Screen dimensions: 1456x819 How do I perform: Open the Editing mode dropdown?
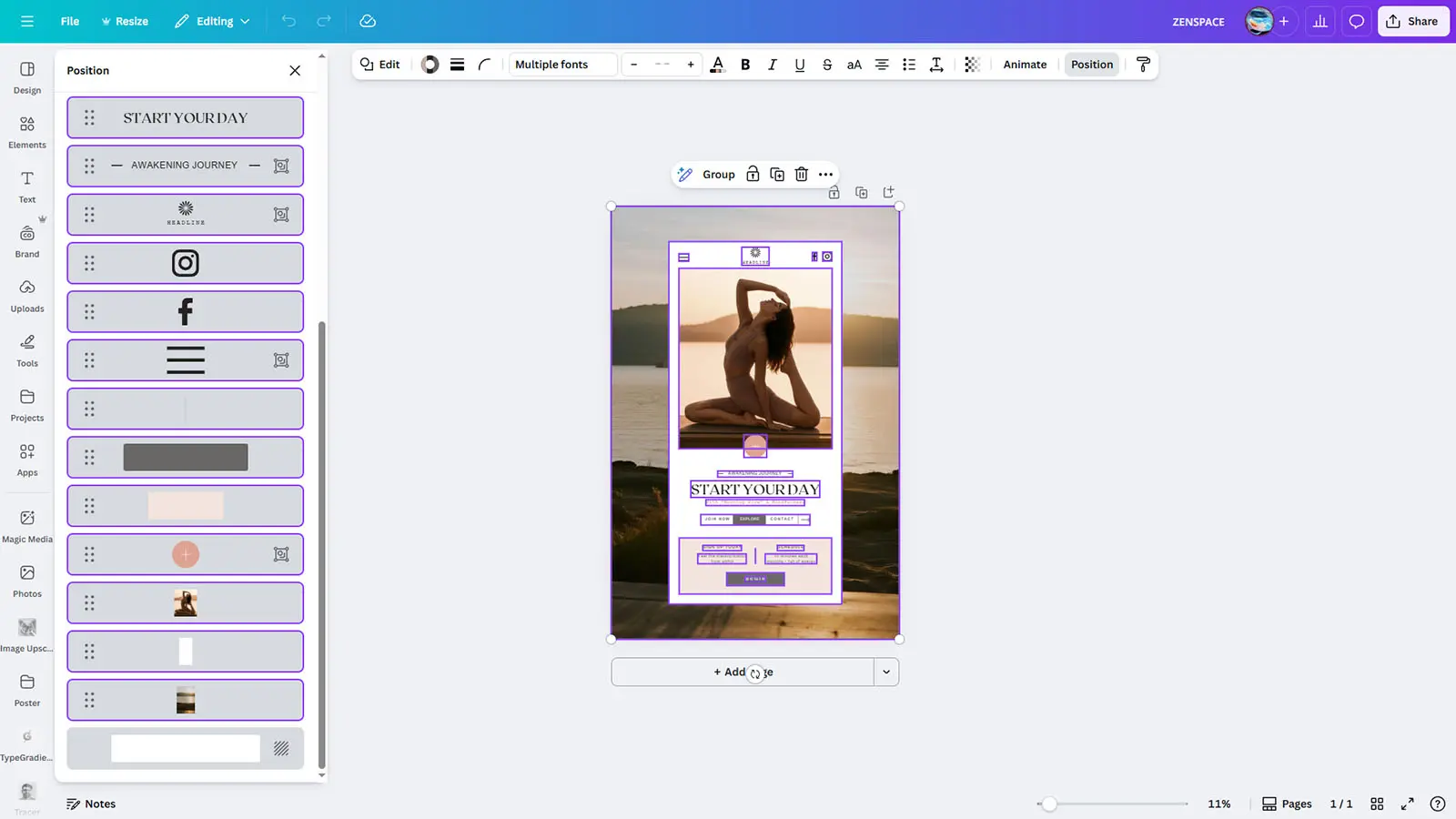212,22
